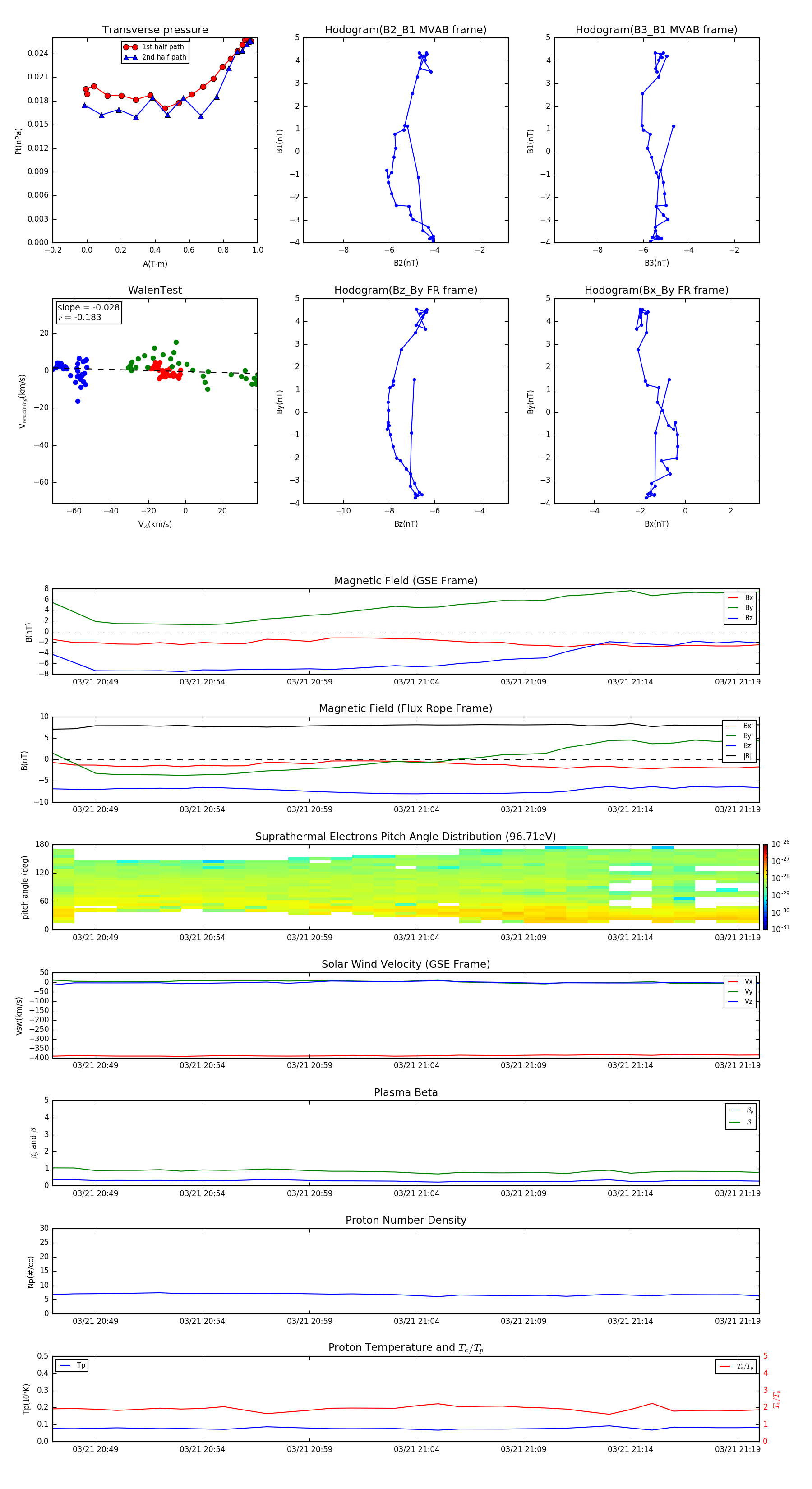Click the 'Transverse pressure' plot title
This screenshot has width=812, height=1489.
pos(155,29)
